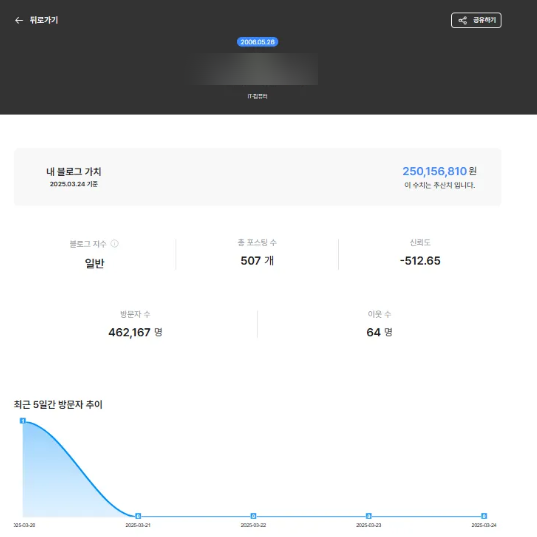Viewport: 537px width, 537px height.
Task: Click the 신뢰도 label
Action: 420,242
